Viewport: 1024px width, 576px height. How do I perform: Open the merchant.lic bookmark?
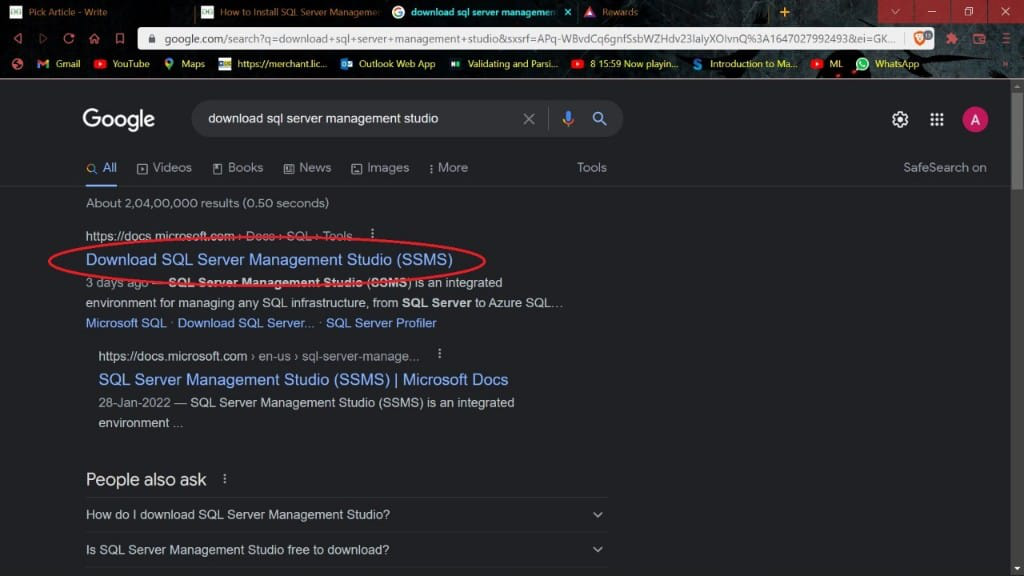(273, 63)
